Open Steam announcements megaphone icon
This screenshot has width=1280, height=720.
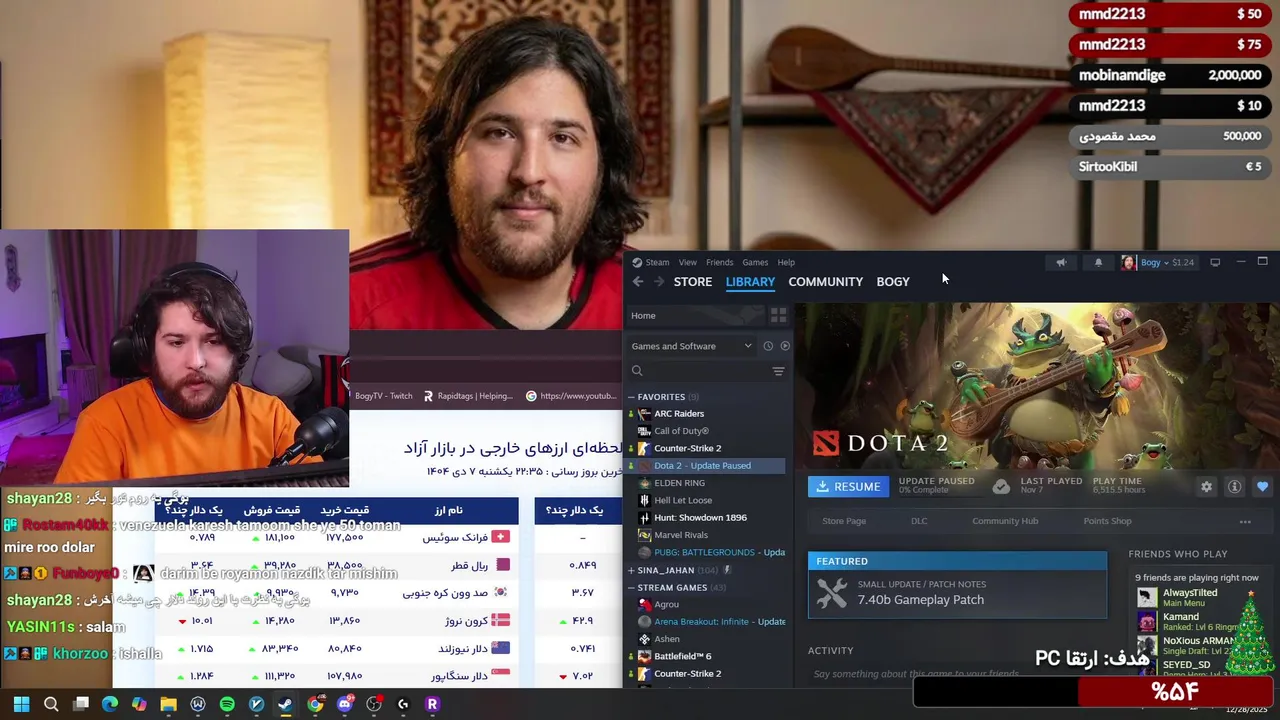[1061, 262]
